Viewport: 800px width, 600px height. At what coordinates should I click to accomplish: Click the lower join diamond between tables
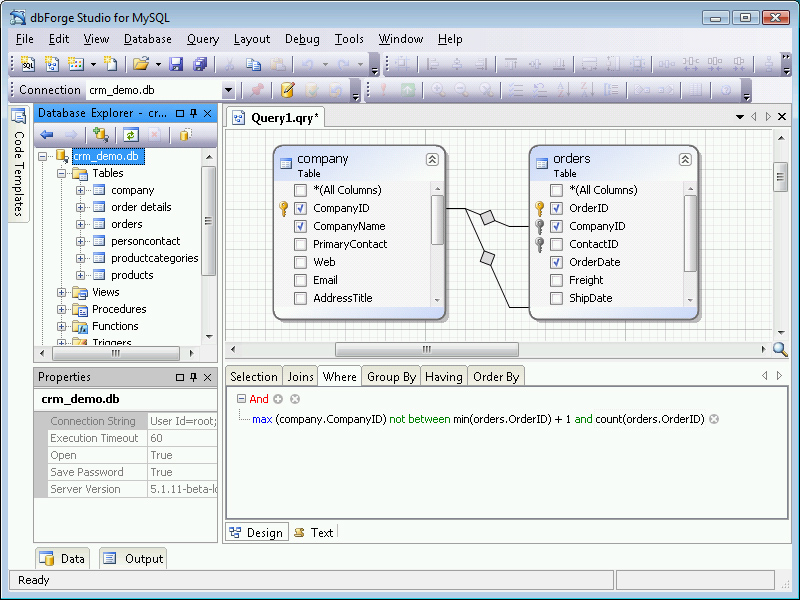point(488,258)
